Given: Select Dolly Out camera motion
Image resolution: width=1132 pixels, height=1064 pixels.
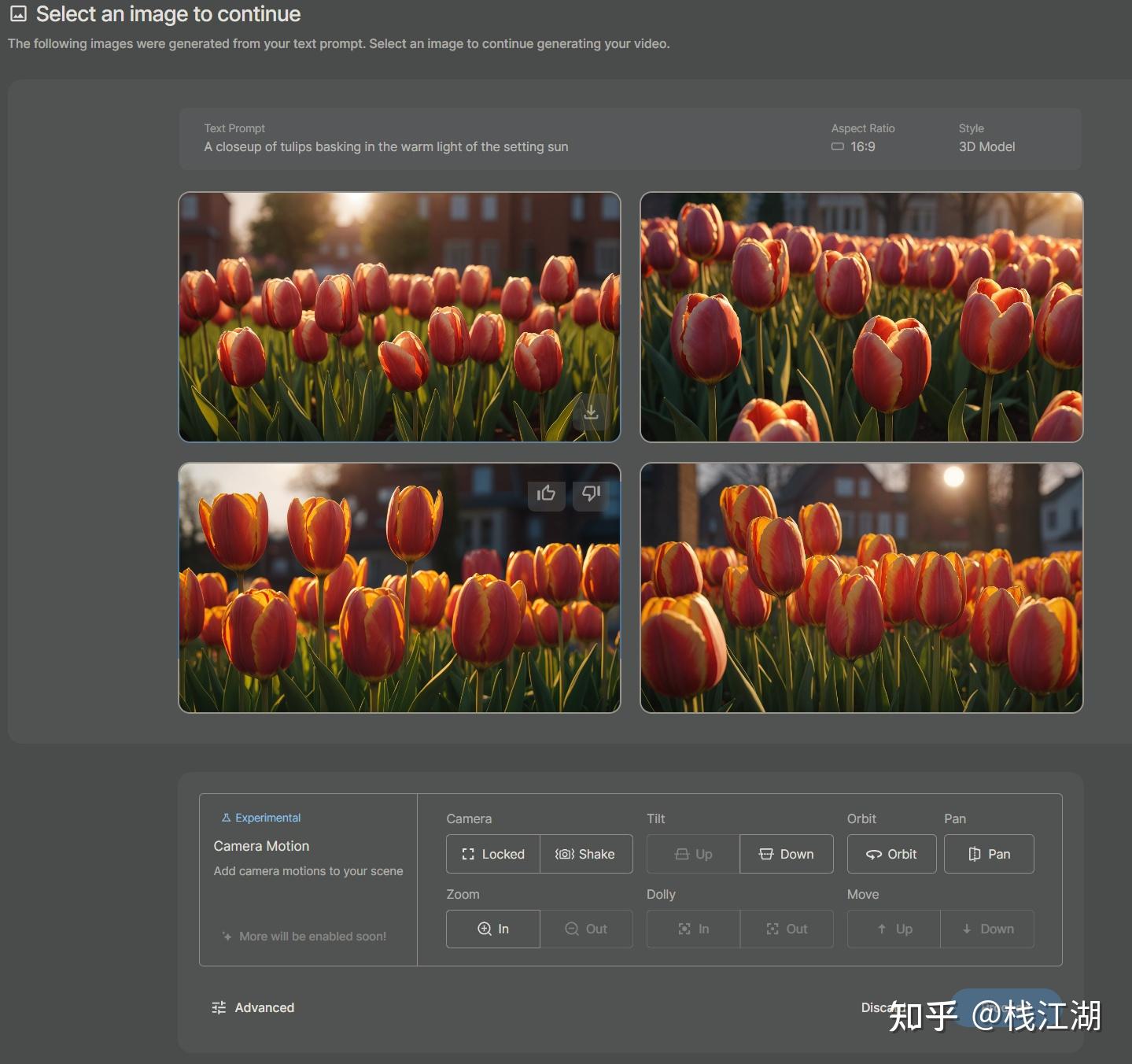Looking at the screenshot, I should point(786,929).
